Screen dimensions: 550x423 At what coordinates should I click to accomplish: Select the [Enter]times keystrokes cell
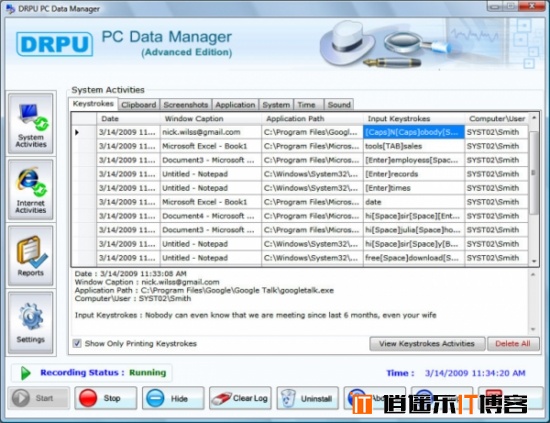tap(414, 188)
